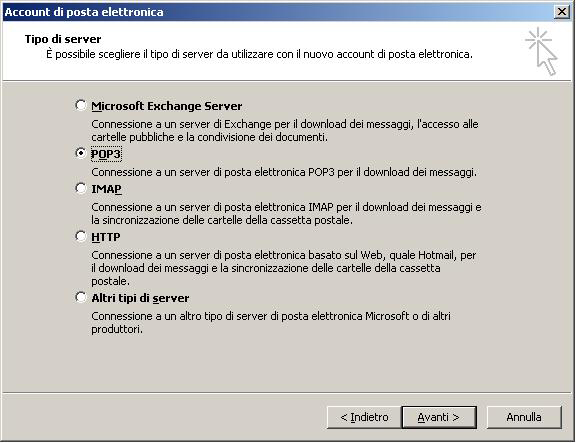Click the Account di posta elettronica title bar
577x443 pixels.
point(278,12)
